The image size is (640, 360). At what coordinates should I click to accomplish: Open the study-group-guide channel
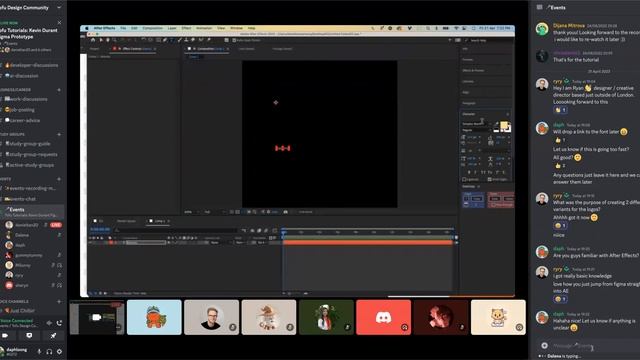tap(27, 144)
